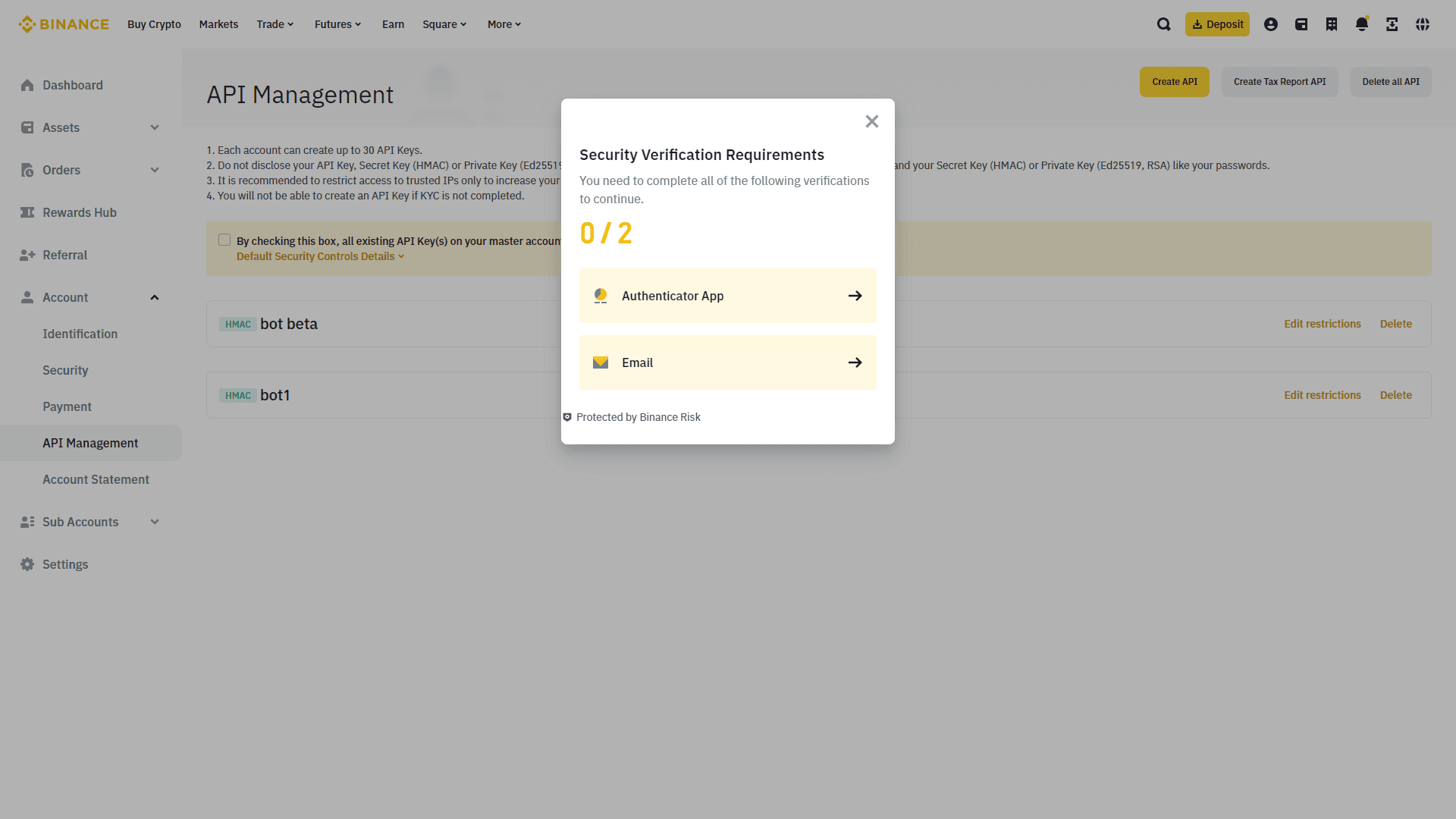The width and height of the screenshot is (1456, 819).
Task: Click the bot1 key name
Action: click(x=275, y=395)
